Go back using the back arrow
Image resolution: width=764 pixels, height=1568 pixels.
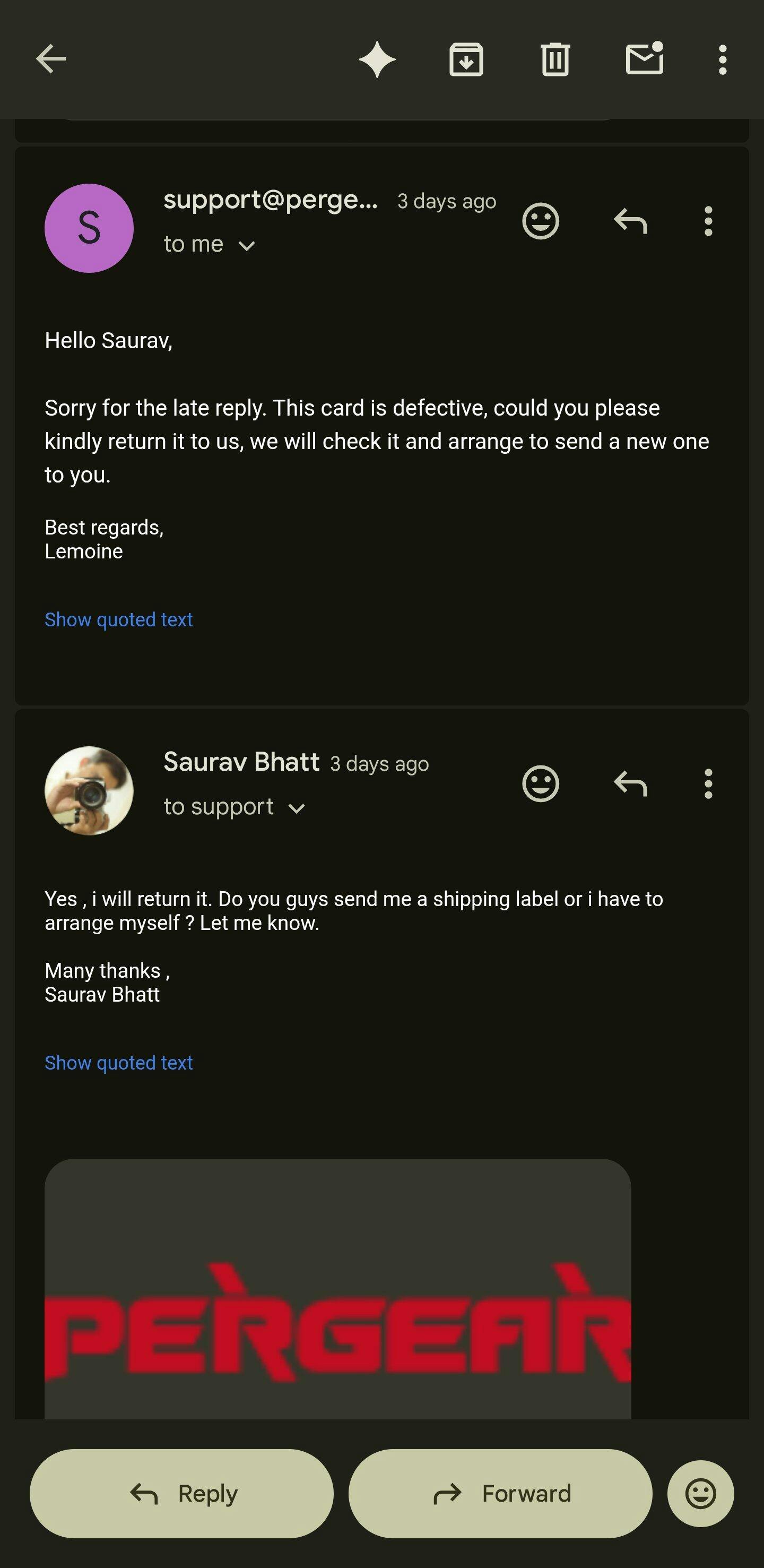coord(51,59)
